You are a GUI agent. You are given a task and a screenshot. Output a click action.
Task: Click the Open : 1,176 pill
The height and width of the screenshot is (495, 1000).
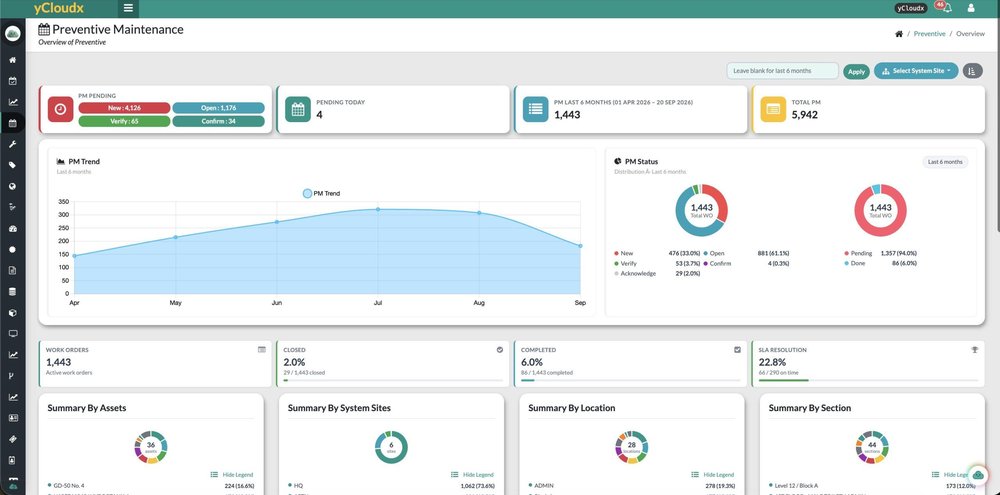click(x=218, y=108)
